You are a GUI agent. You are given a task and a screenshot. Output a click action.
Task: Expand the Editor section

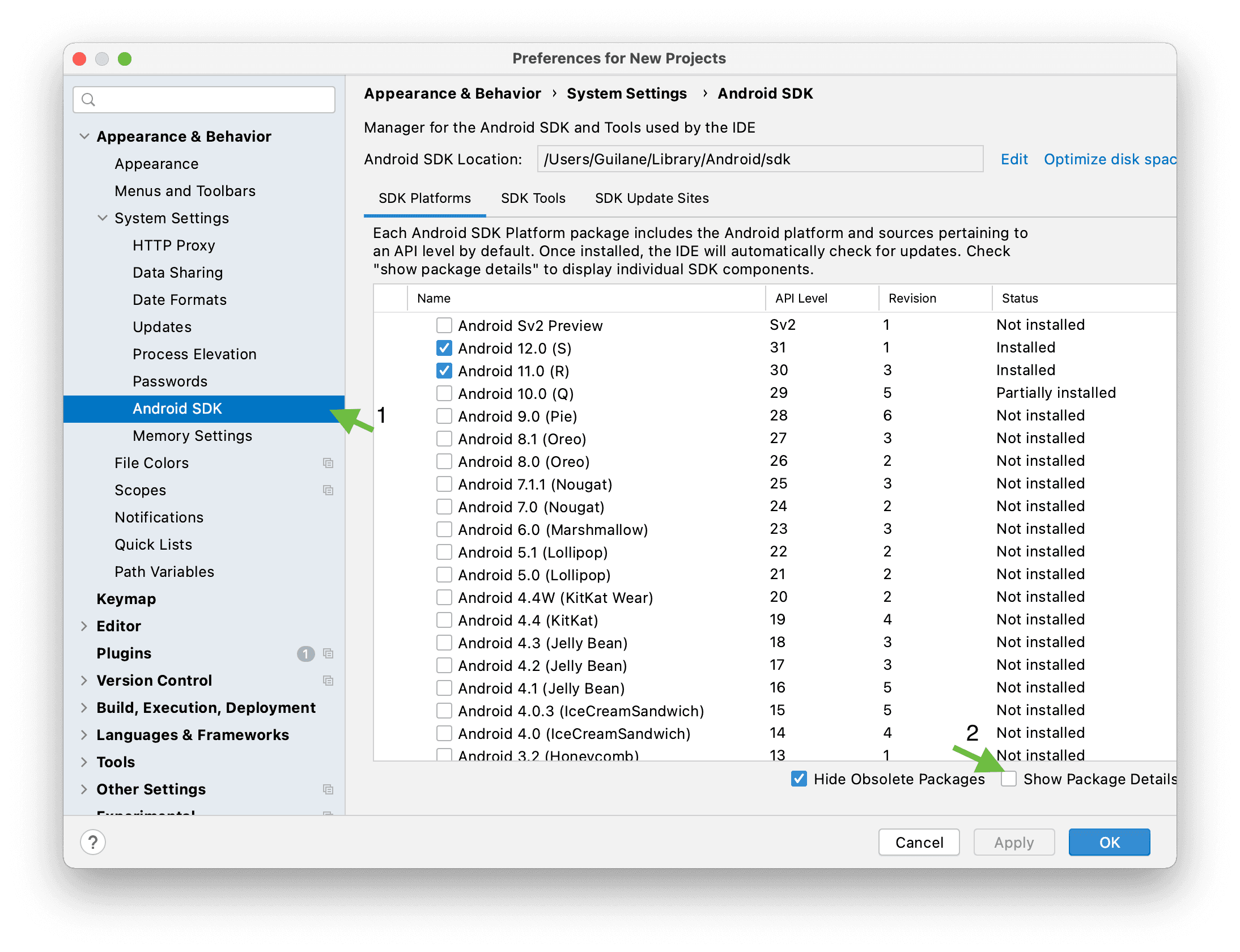pos(84,626)
